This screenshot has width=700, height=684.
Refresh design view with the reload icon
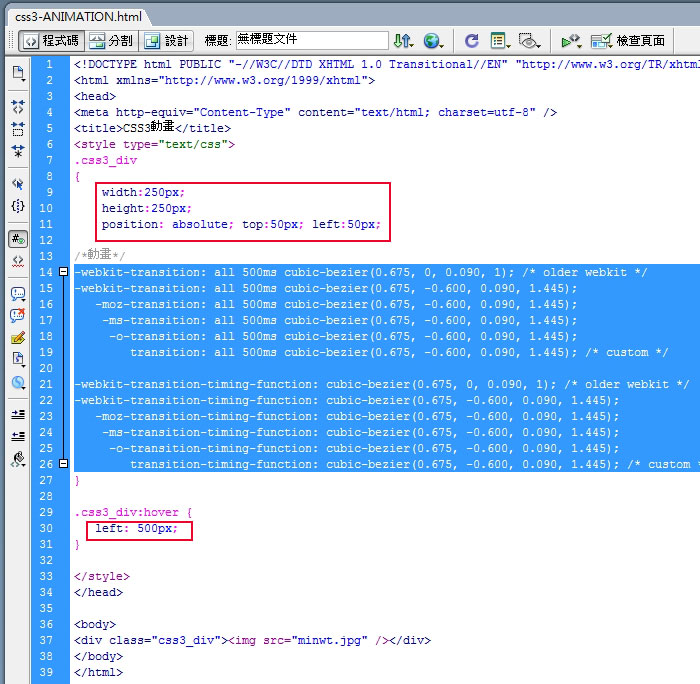[471, 41]
